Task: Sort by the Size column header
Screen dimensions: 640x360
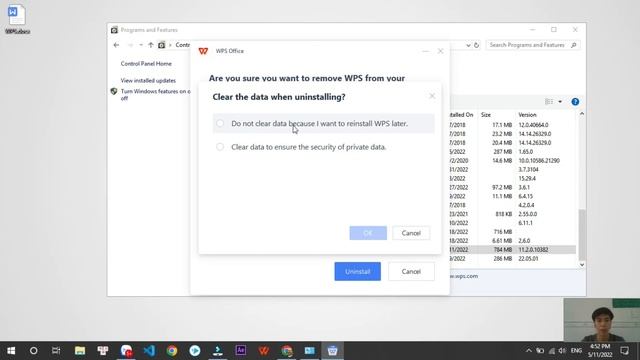Action: tap(486, 115)
